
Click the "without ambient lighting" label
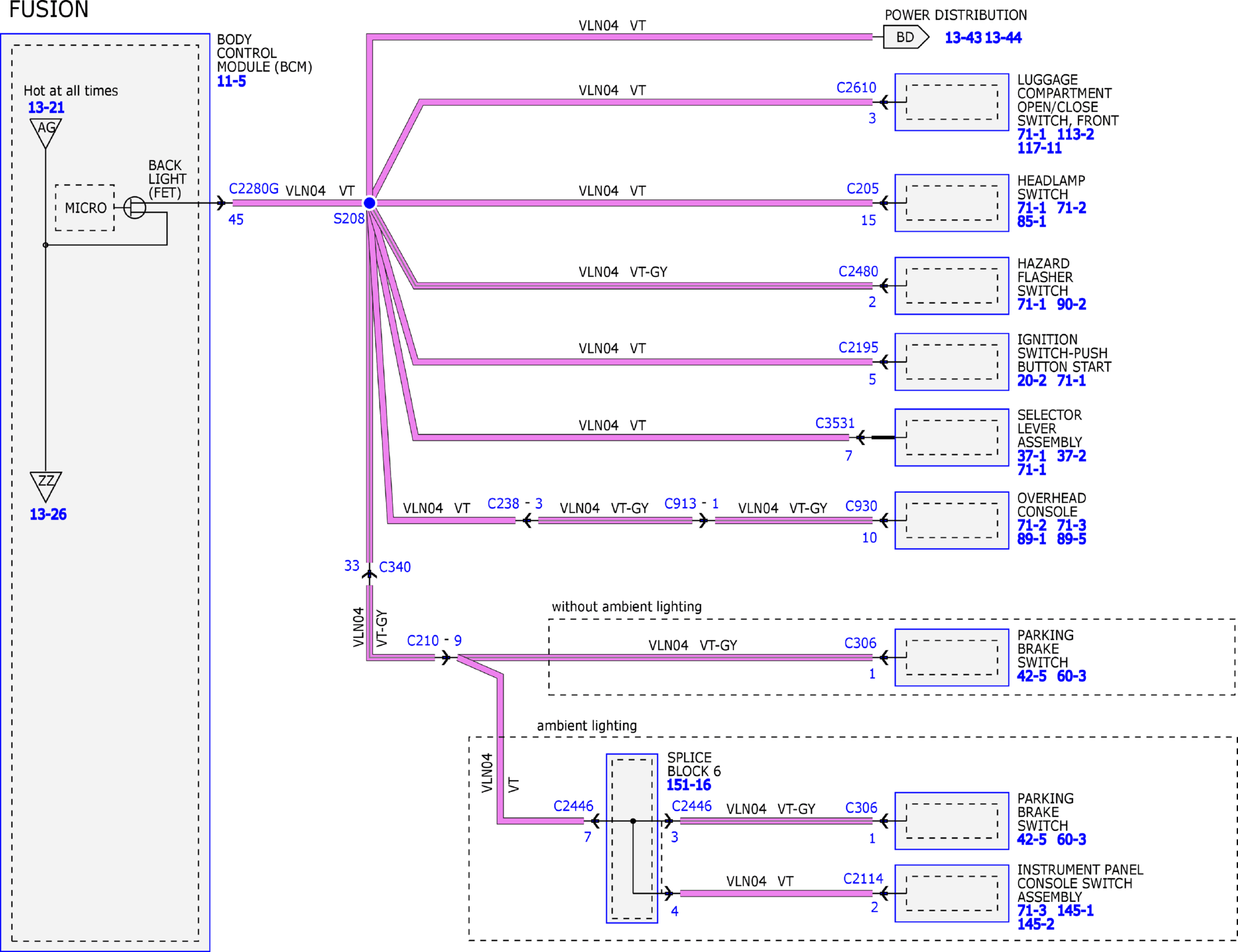tap(627, 607)
